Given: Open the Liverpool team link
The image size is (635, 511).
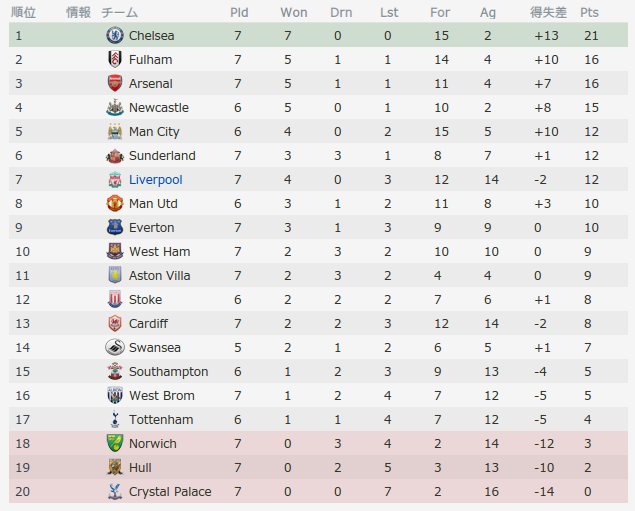Looking at the screenshot, I should point(156,180).
